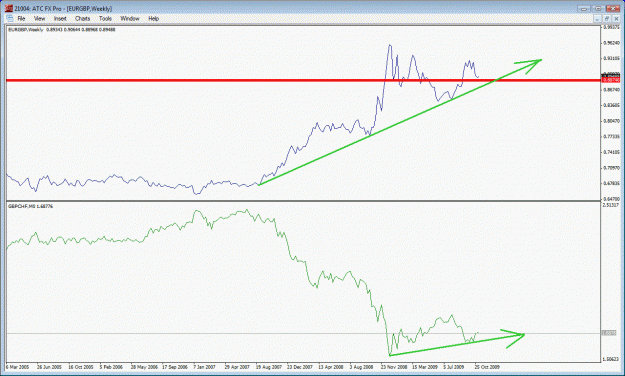Minimize the ATC FX Pro main window
Viewport: 625px width, 376px height.
pyautogui.click(x=584, y=8)
